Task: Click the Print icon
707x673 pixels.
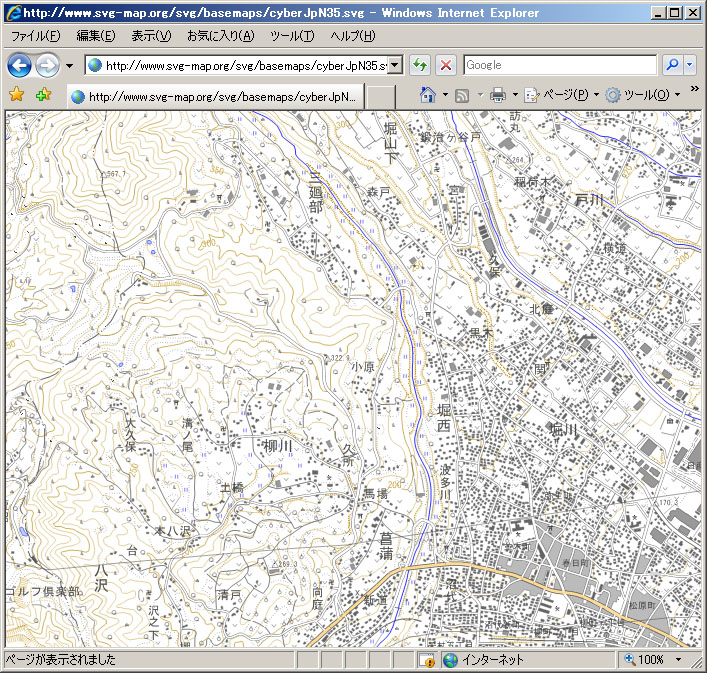Action: [x=497, y=95]
